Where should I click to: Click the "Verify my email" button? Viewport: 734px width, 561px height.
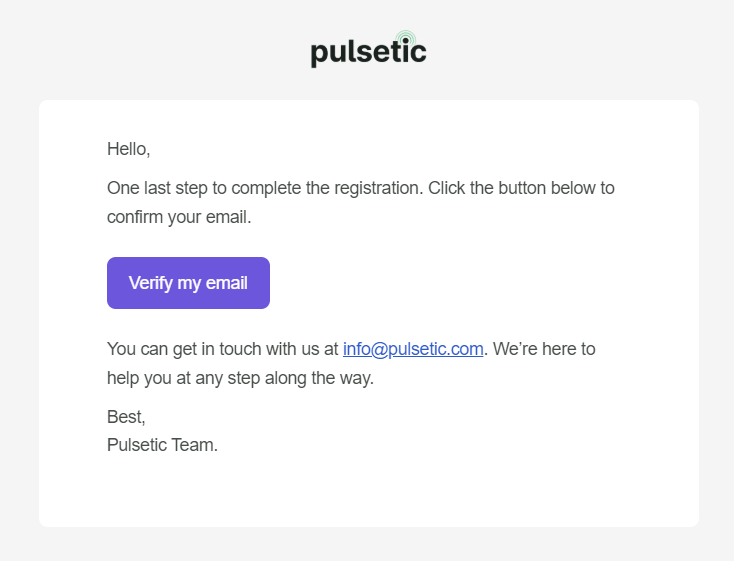point(188,283)
